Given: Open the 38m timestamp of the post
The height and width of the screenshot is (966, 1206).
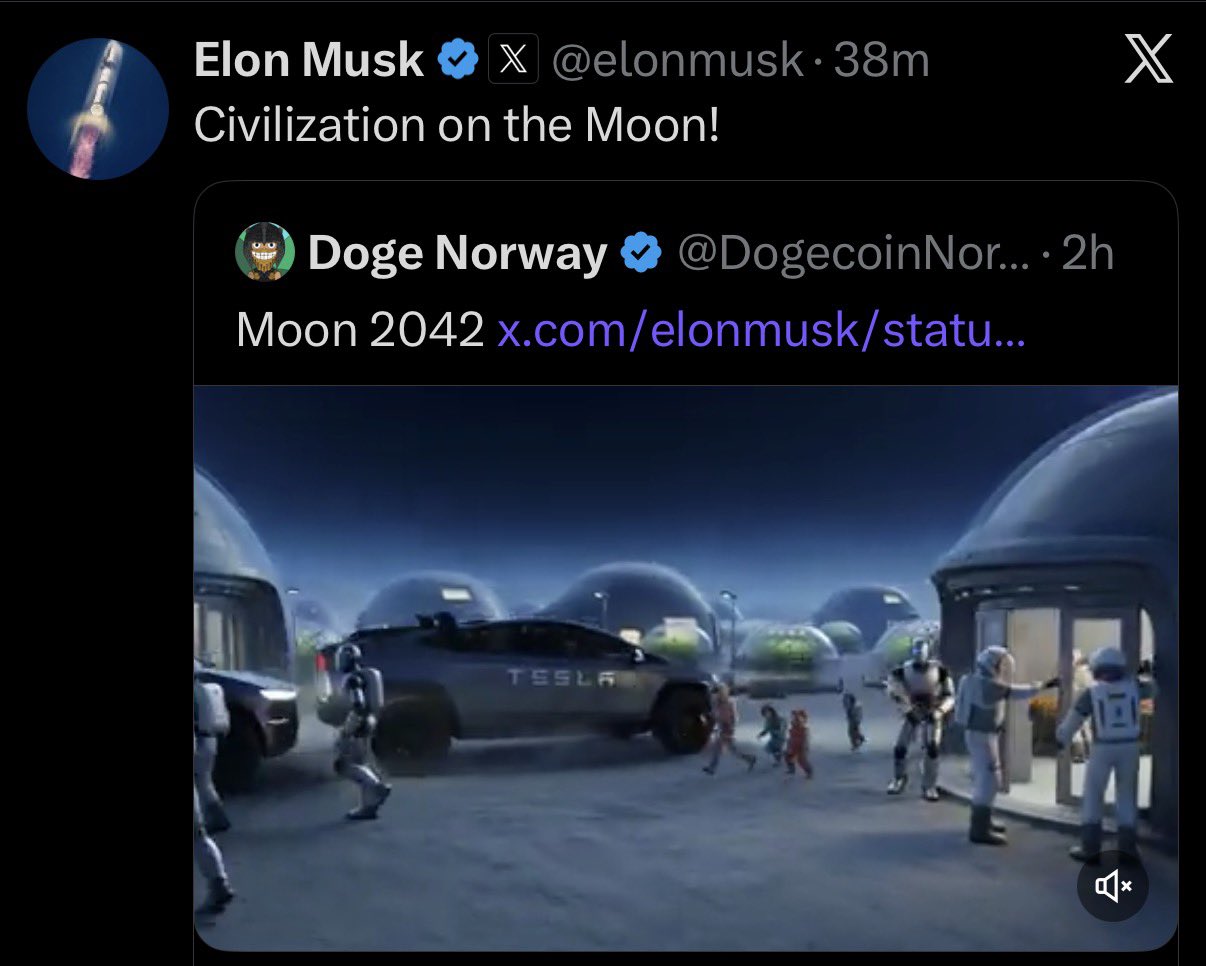Looking at the screenshot, I should [881, 62].
